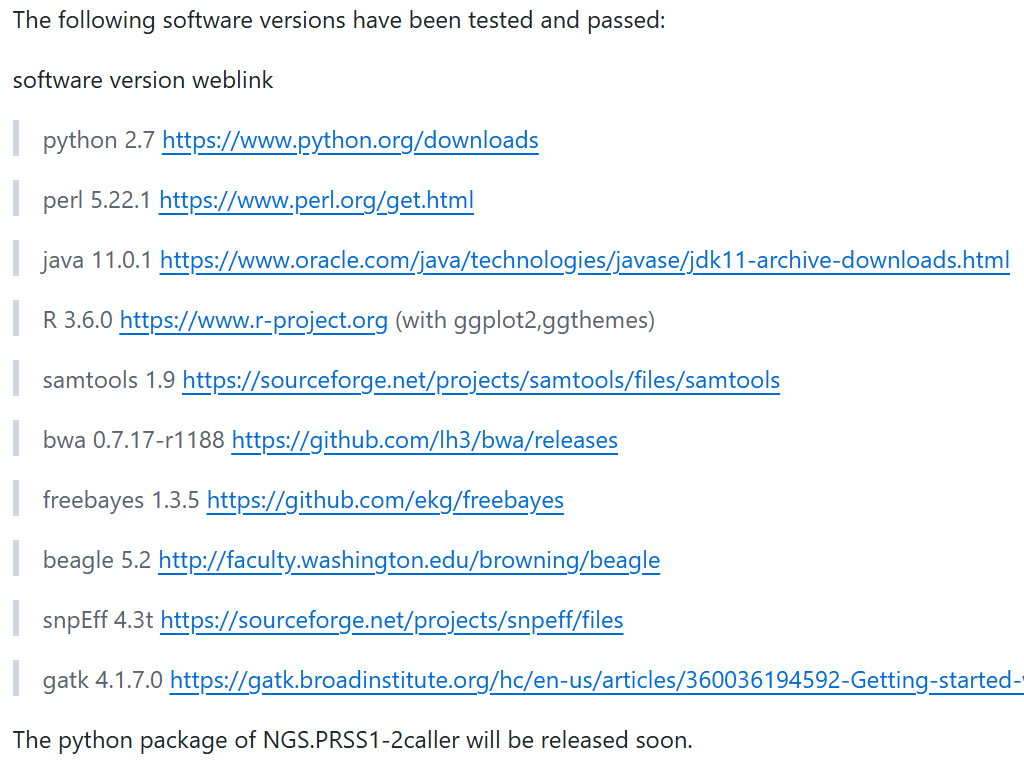
Task: Follow the Oracle jdk11 archive downloads link
Action: tap(584, 261)
